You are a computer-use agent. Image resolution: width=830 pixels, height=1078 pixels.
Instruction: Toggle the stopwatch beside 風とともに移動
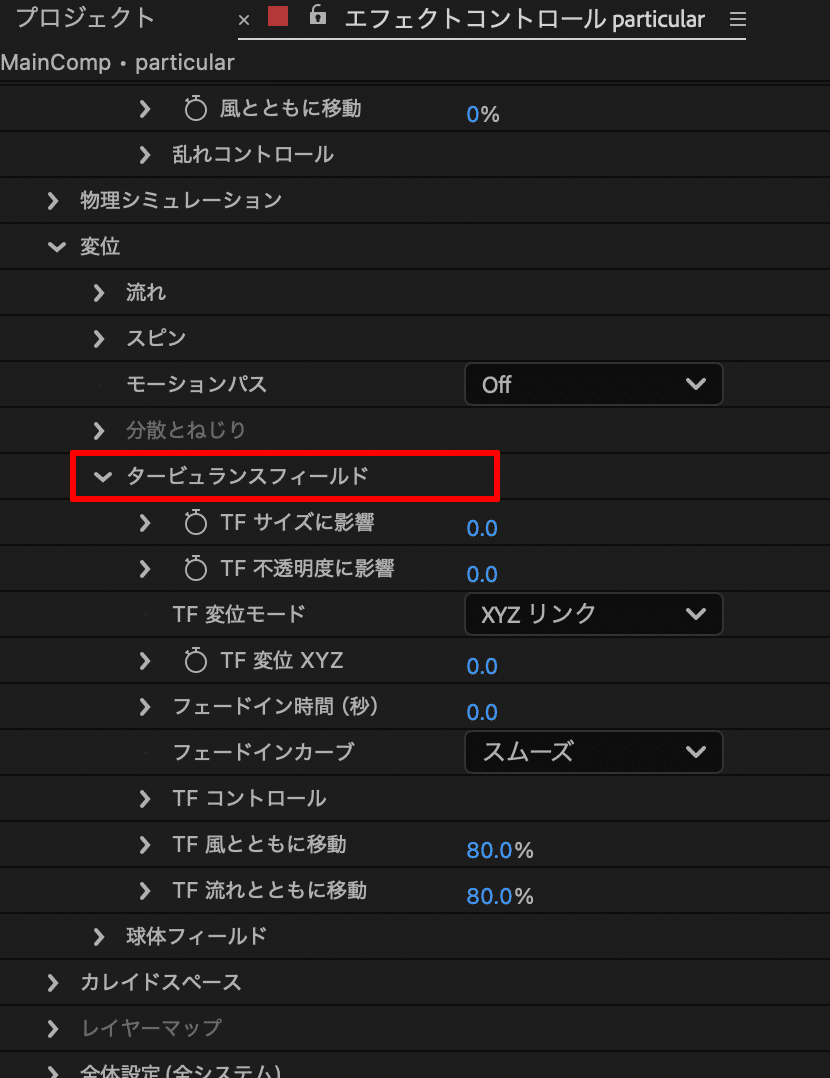pyautogui.click(x=196, y=108)
